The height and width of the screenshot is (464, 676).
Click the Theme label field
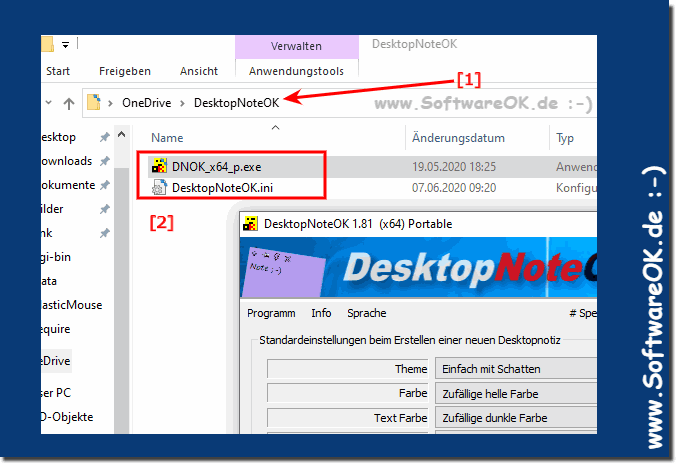347,369
